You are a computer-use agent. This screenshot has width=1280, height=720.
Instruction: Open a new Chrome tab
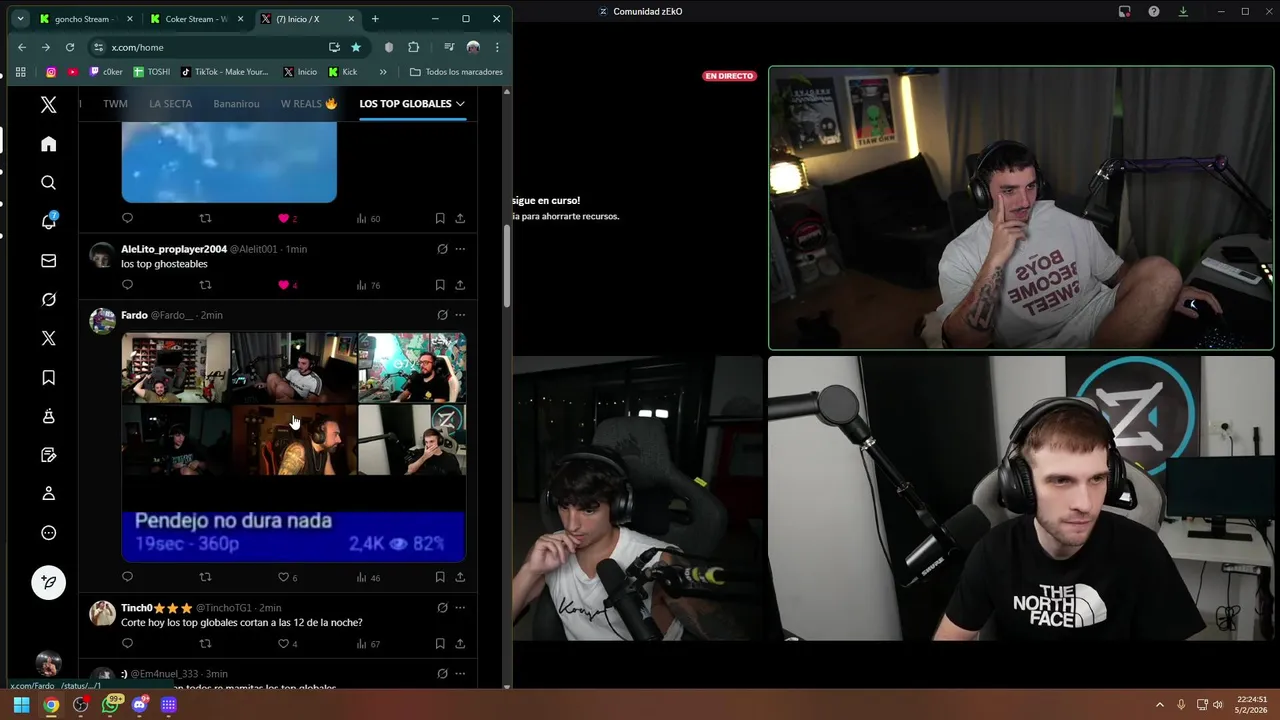375,19
